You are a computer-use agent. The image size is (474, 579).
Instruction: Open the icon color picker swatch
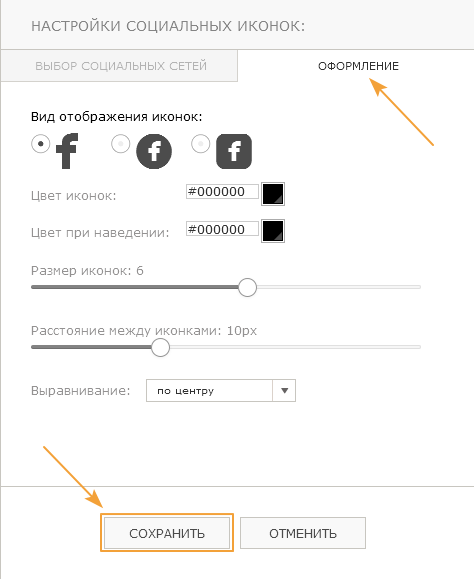click(273, 194)
